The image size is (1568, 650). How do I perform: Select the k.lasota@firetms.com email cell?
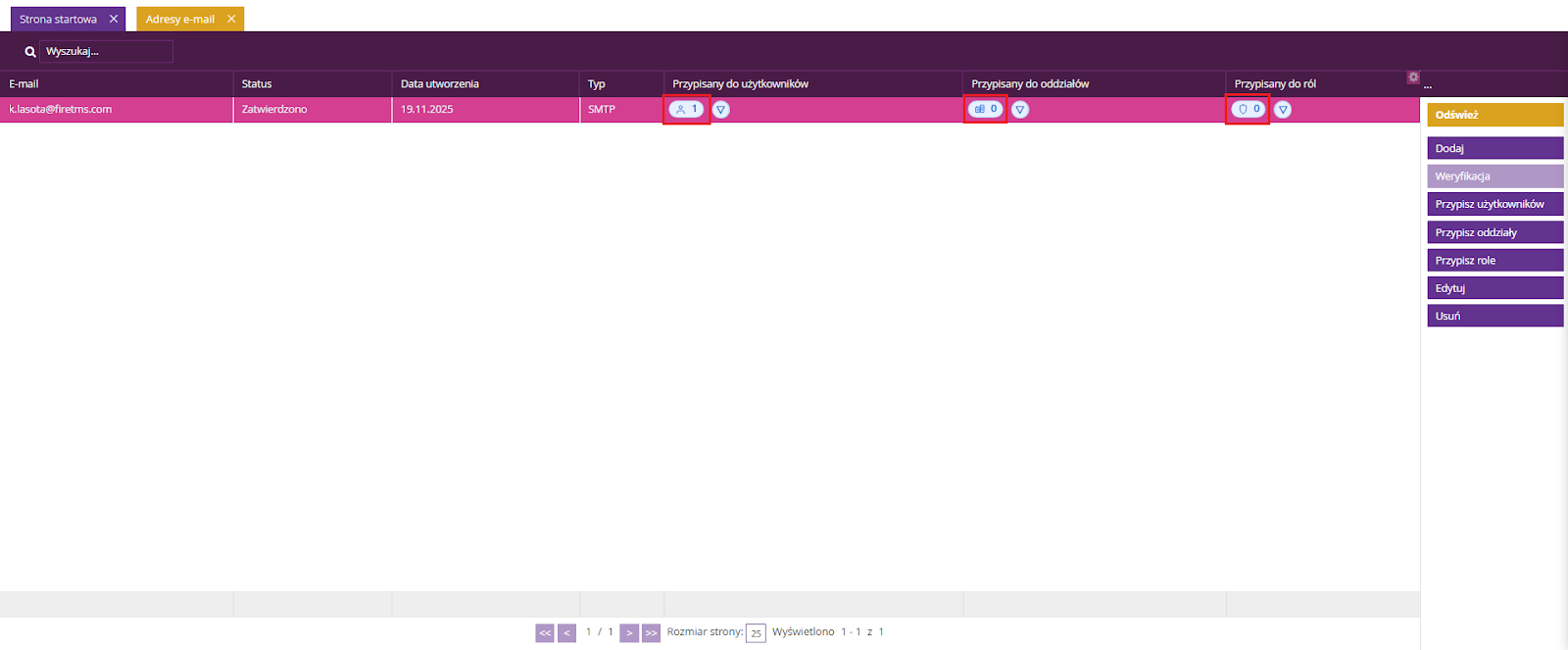tap(117, 109)
